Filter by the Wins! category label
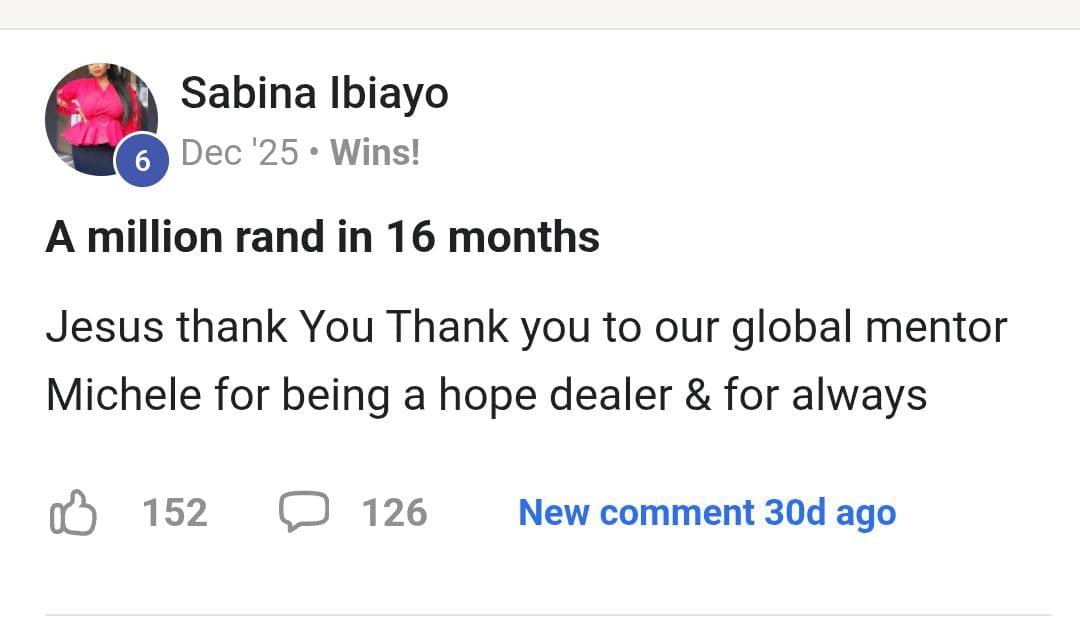The width and height of the screenshot is (1080, 623). click(375, 152)
